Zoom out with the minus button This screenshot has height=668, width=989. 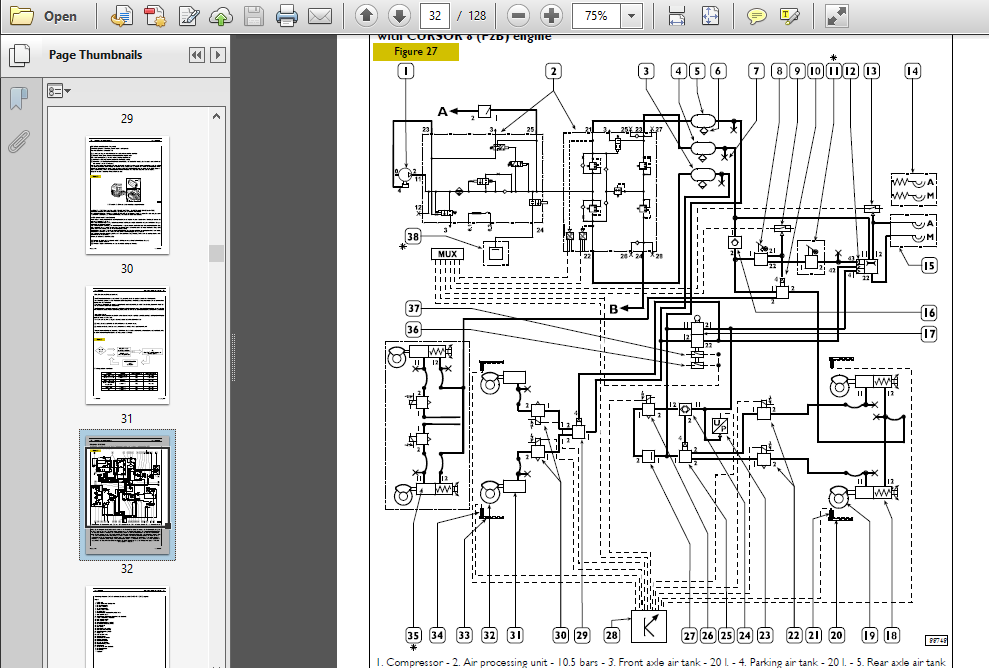click(518, 16)
